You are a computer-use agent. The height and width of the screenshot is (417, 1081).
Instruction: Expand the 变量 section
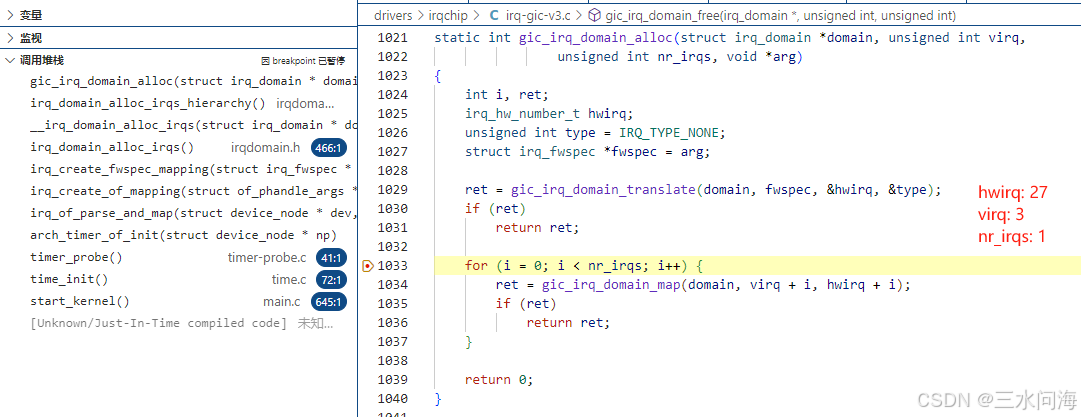tap(10, 15)
